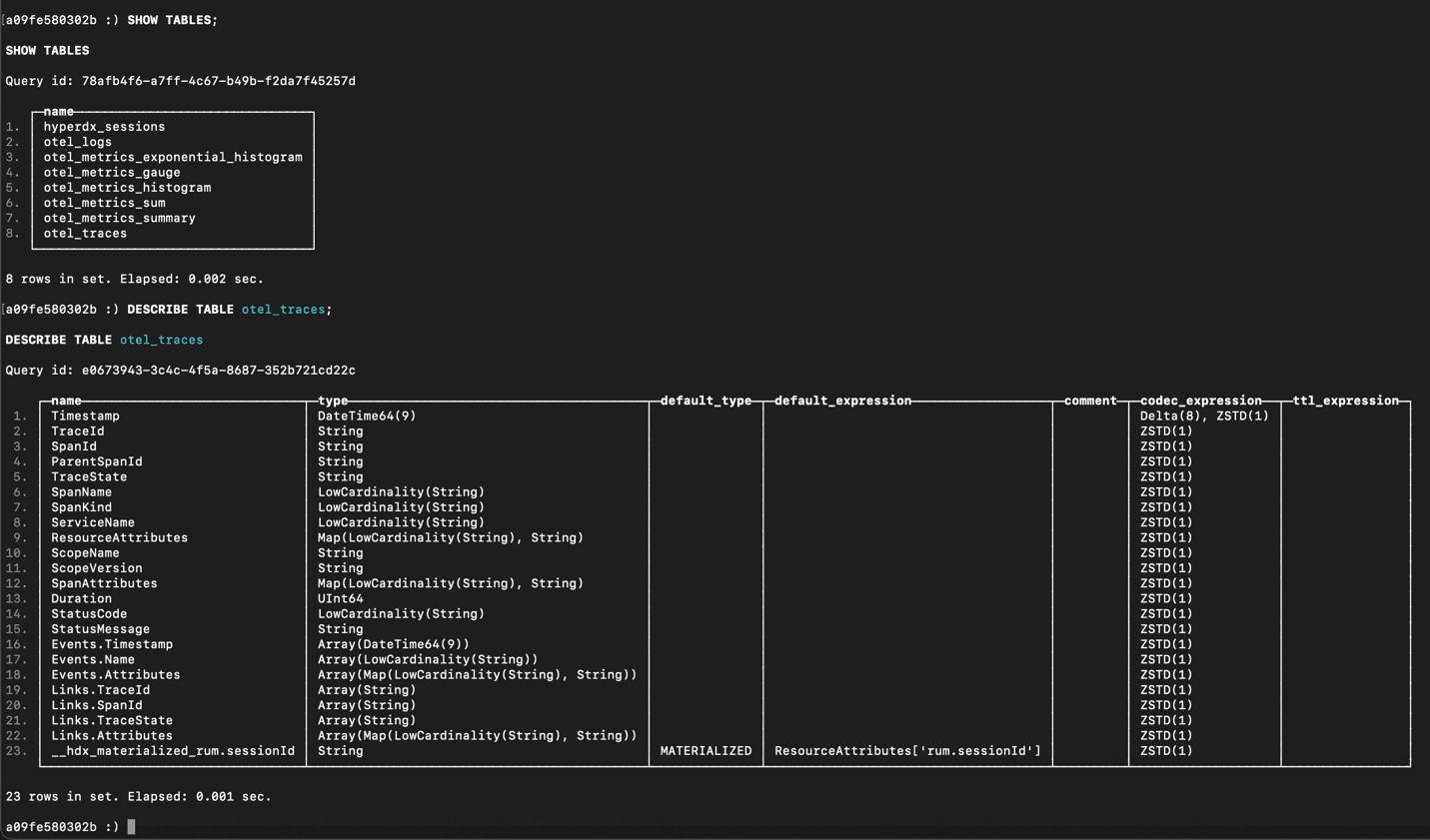The width and height of the screenshot is (1430, 840).
Task: Click MATERIALIZED default_type value
Action: tap(707, 751)
